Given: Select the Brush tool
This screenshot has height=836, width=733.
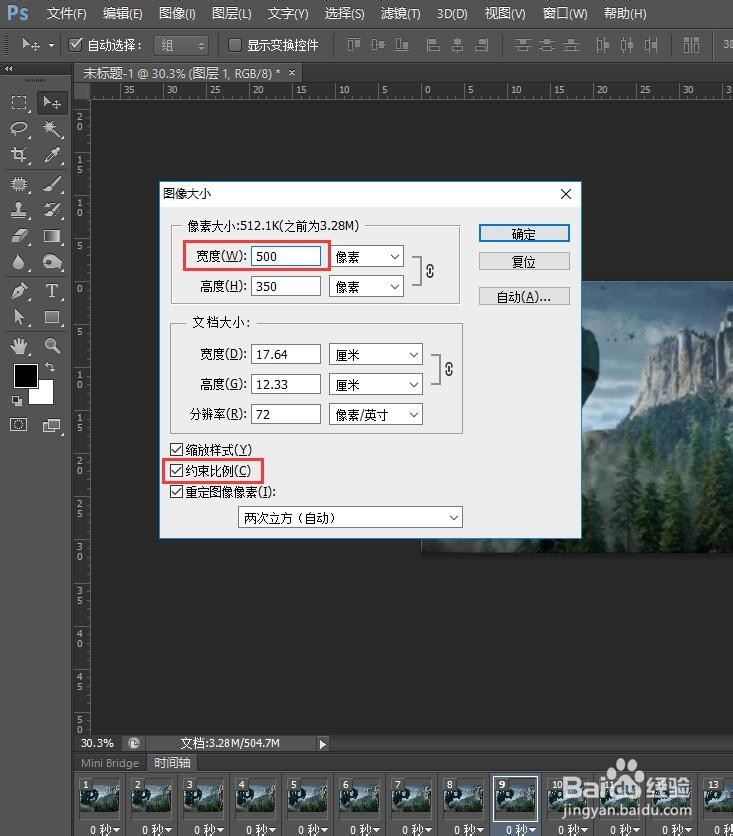Looking at the screenshot, I should pos(52,184).
